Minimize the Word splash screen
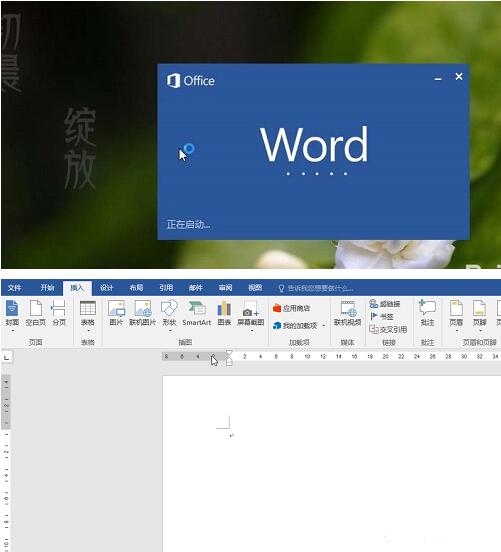Screen dimensions: 501x552 (x=438, y=79)
